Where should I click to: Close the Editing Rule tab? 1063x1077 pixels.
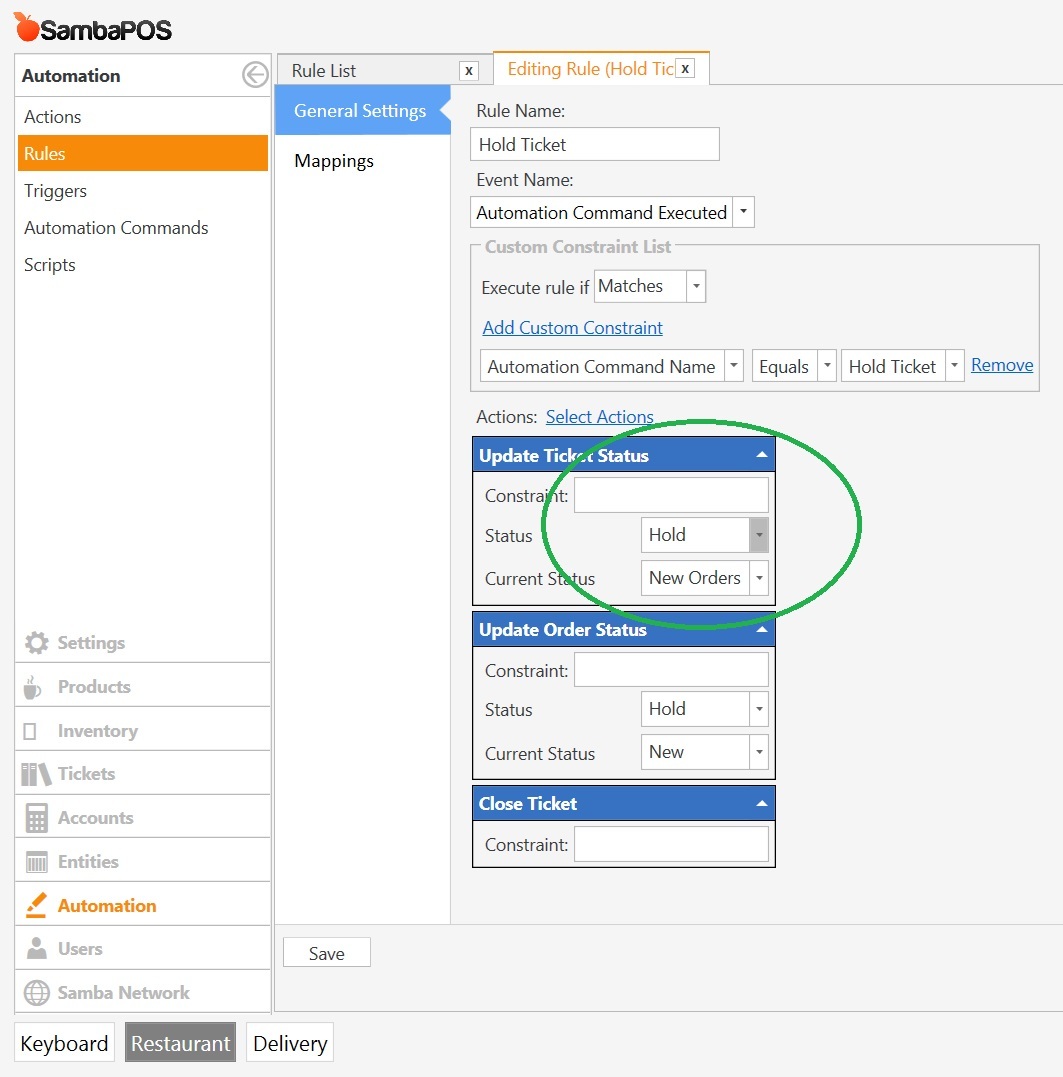point(685,68)
